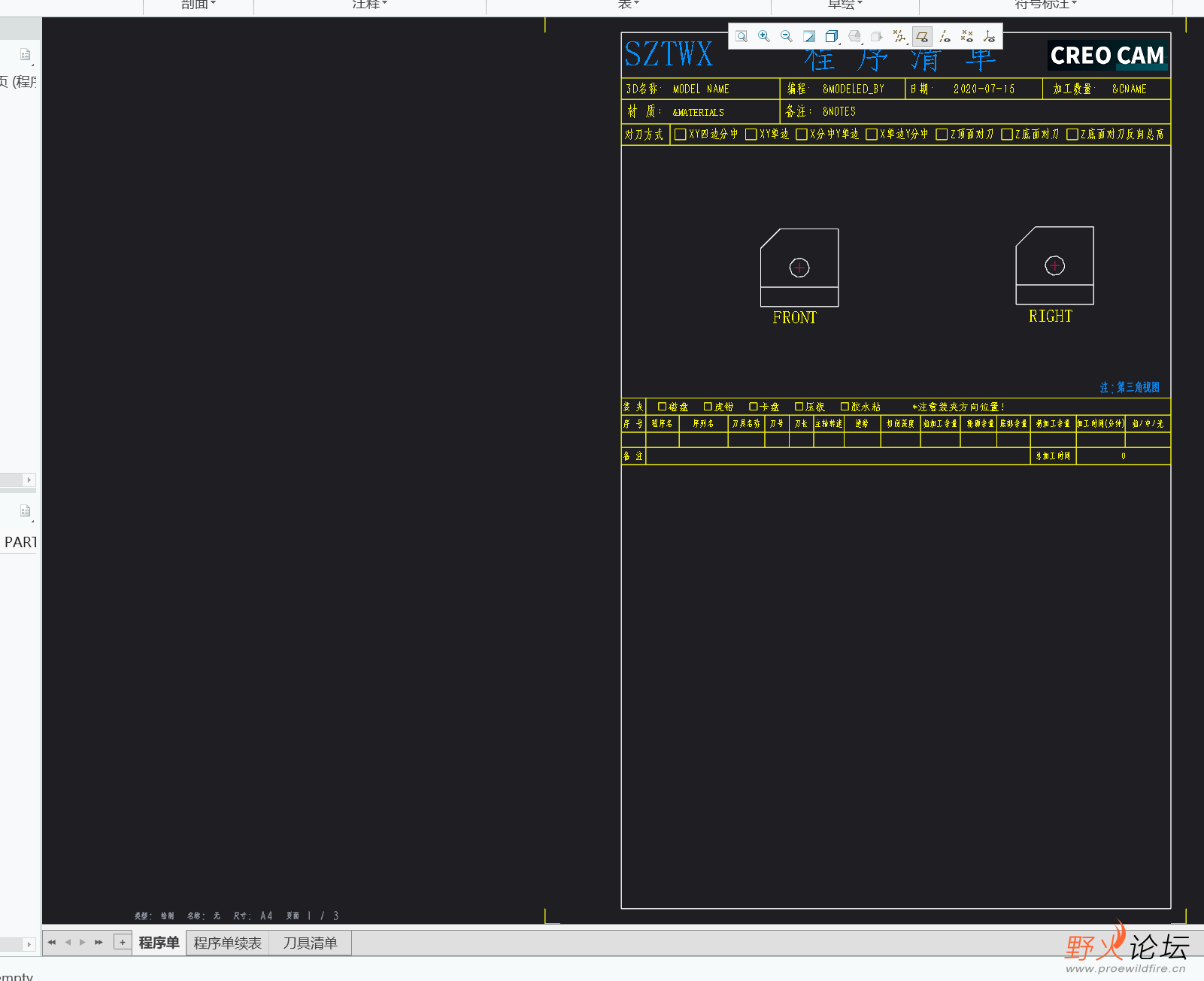The height and width of the screenshot is (981, 1204).
Task: Open the display style cube icon
Action: [832, 36]
